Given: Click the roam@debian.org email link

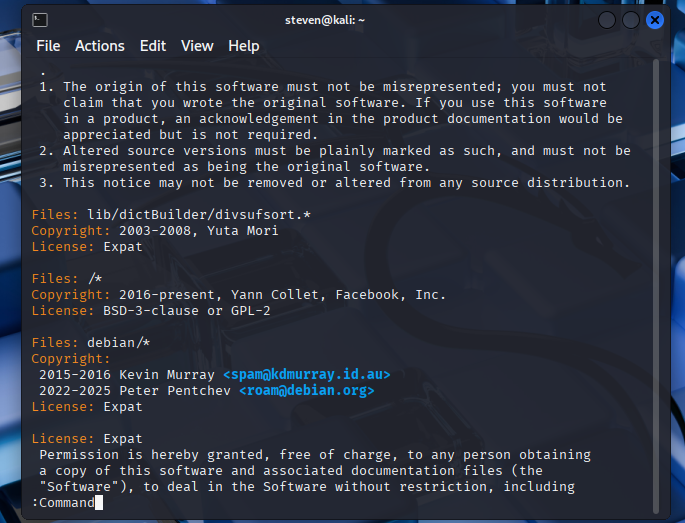Looking at the screenshot, I should click(x=306, y=390).
